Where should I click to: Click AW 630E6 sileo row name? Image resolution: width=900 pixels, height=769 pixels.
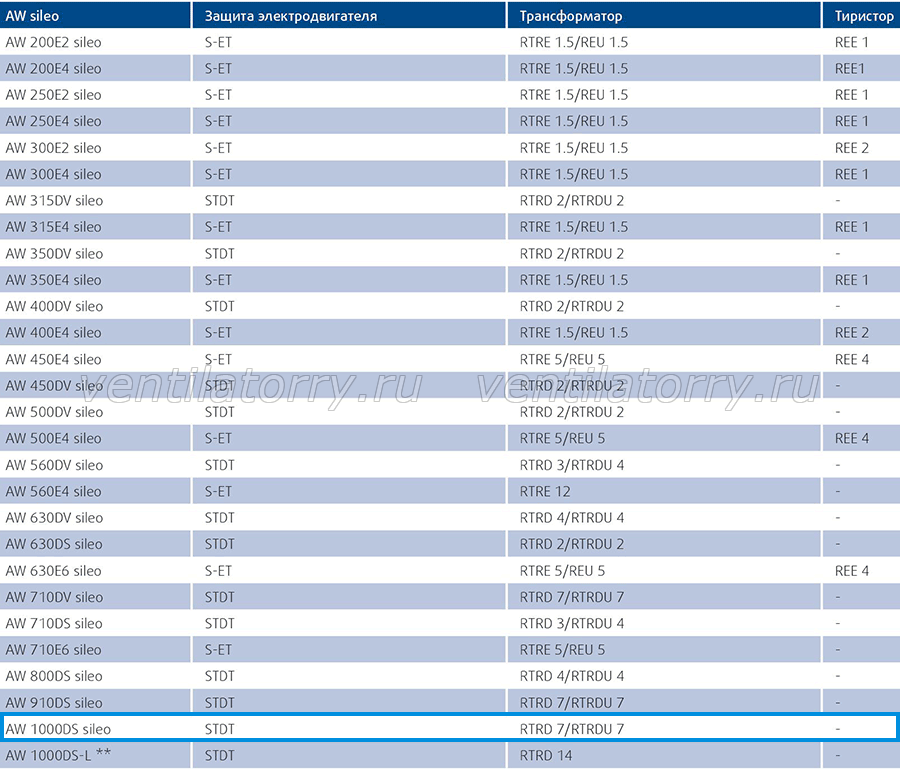point(53,571)
